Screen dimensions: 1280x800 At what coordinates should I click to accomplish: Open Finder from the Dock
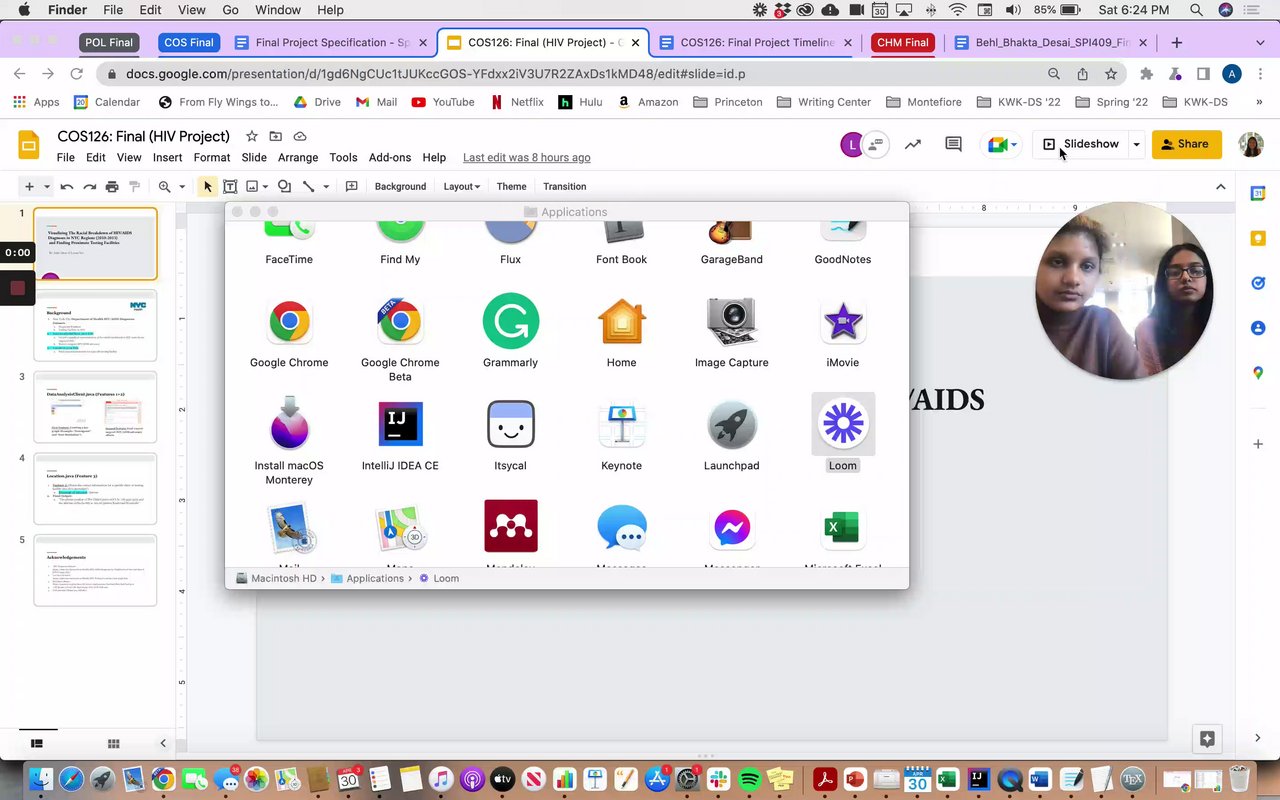tap(40, 778)
